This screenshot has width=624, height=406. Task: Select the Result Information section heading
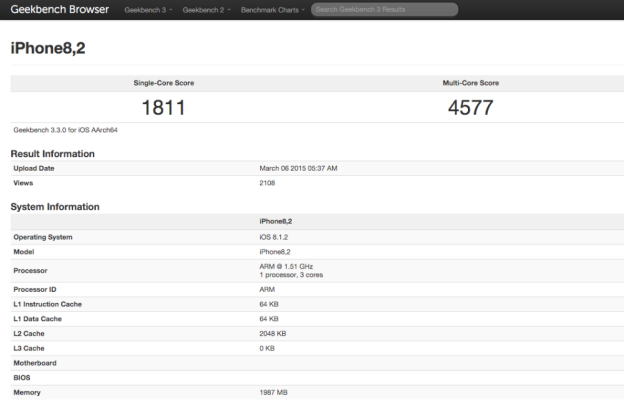(x=53, y=154)
